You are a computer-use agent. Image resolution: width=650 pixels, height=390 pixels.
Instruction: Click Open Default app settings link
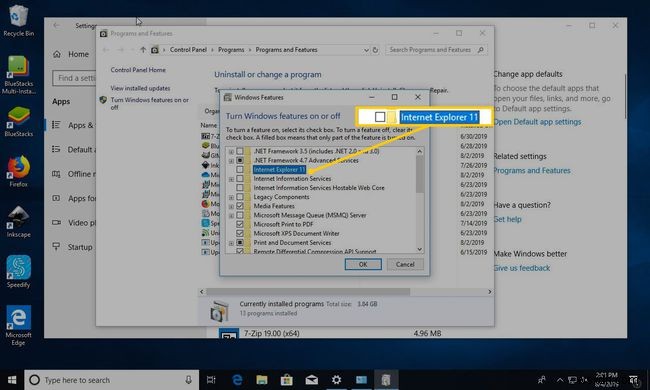[x=537, y=122]
